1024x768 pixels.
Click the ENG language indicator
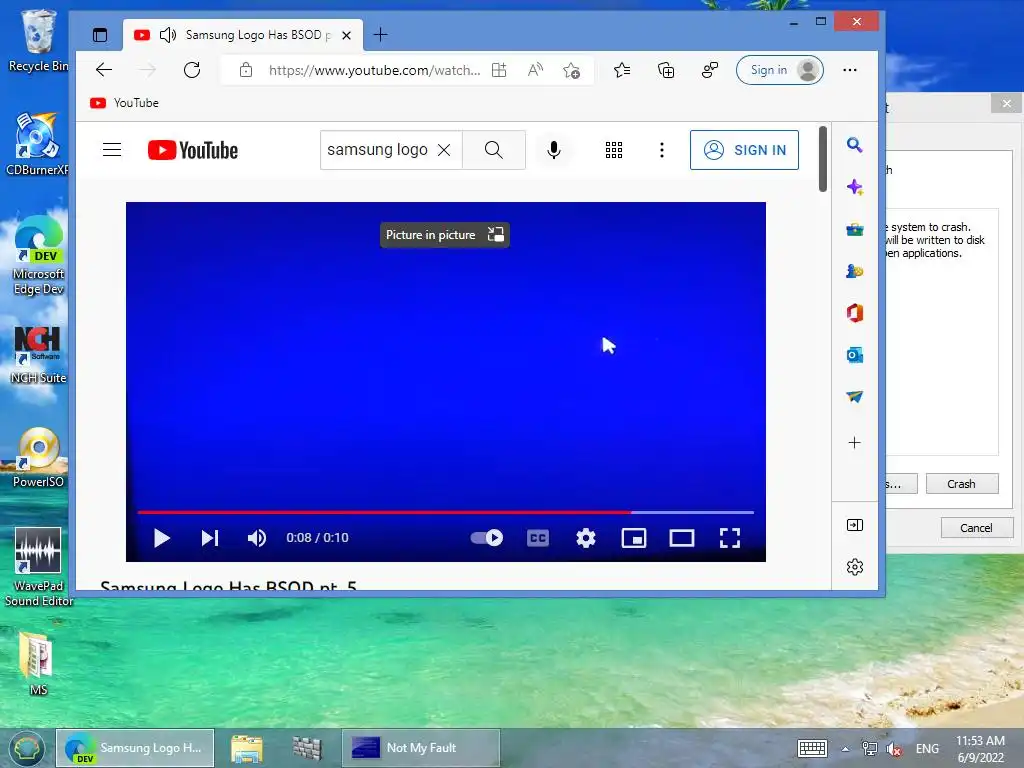point(927,748)
